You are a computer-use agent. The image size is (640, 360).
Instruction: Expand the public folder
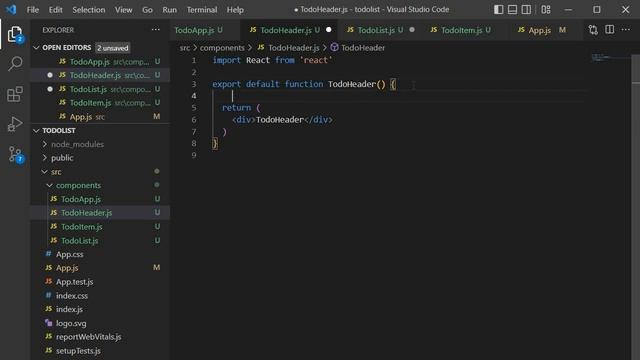click(x=45, y=158)
